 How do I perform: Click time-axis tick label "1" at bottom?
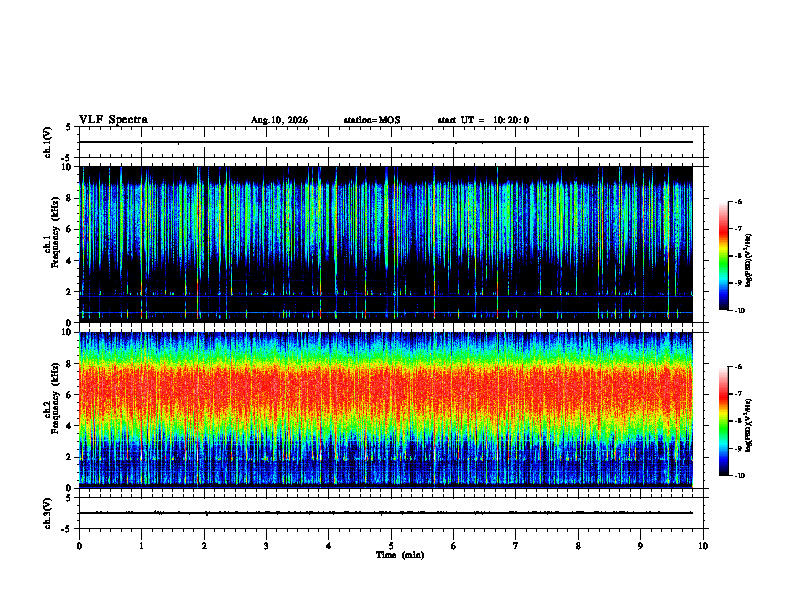pyautogui.click(x=141, y=546)
